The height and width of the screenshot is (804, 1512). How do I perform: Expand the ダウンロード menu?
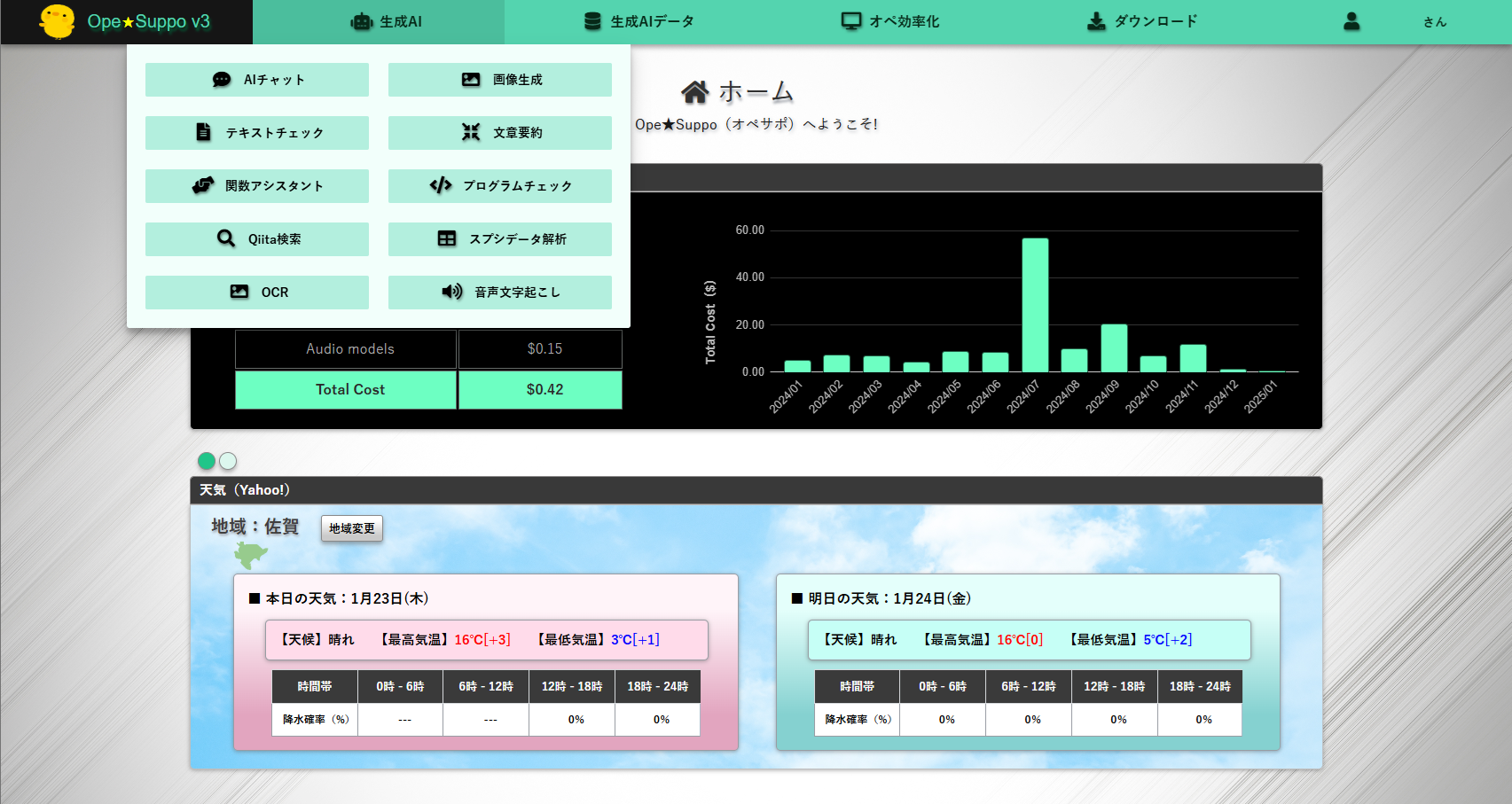coord(1142,21)
